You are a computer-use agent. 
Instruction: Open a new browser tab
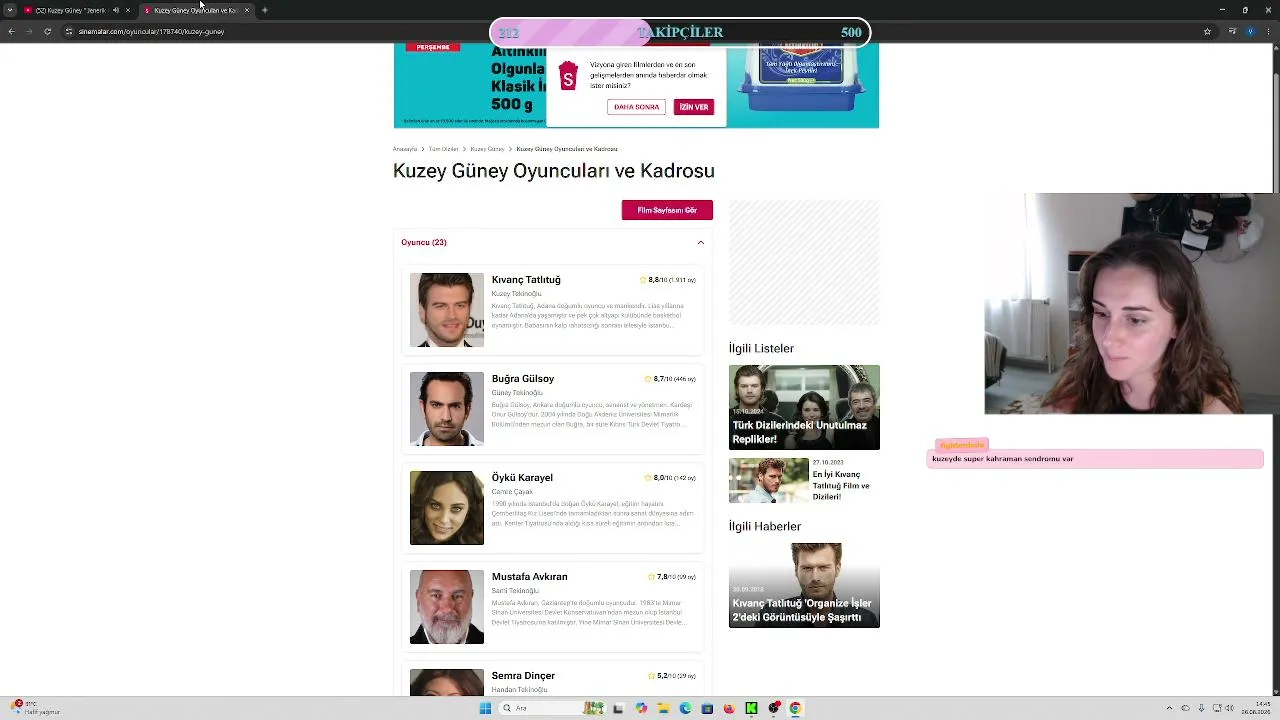[264, 10]
